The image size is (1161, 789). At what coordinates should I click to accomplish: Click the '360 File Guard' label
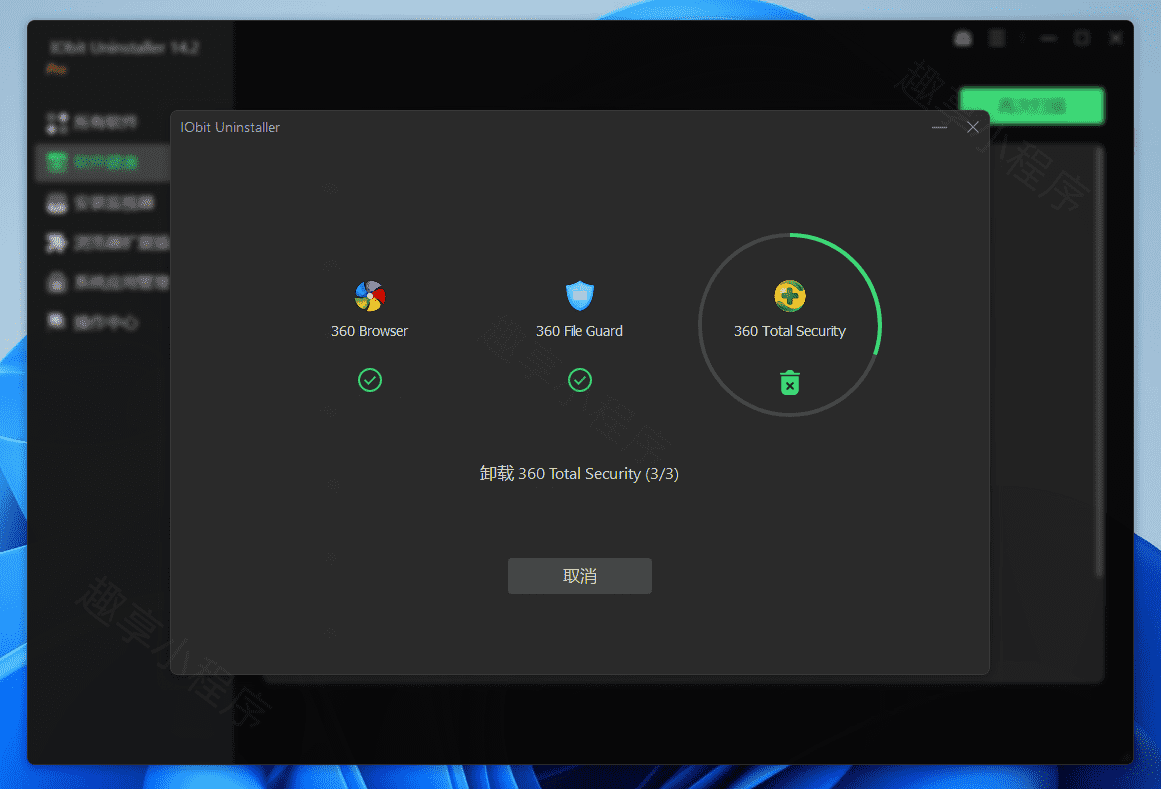click(x=579, y=331)
